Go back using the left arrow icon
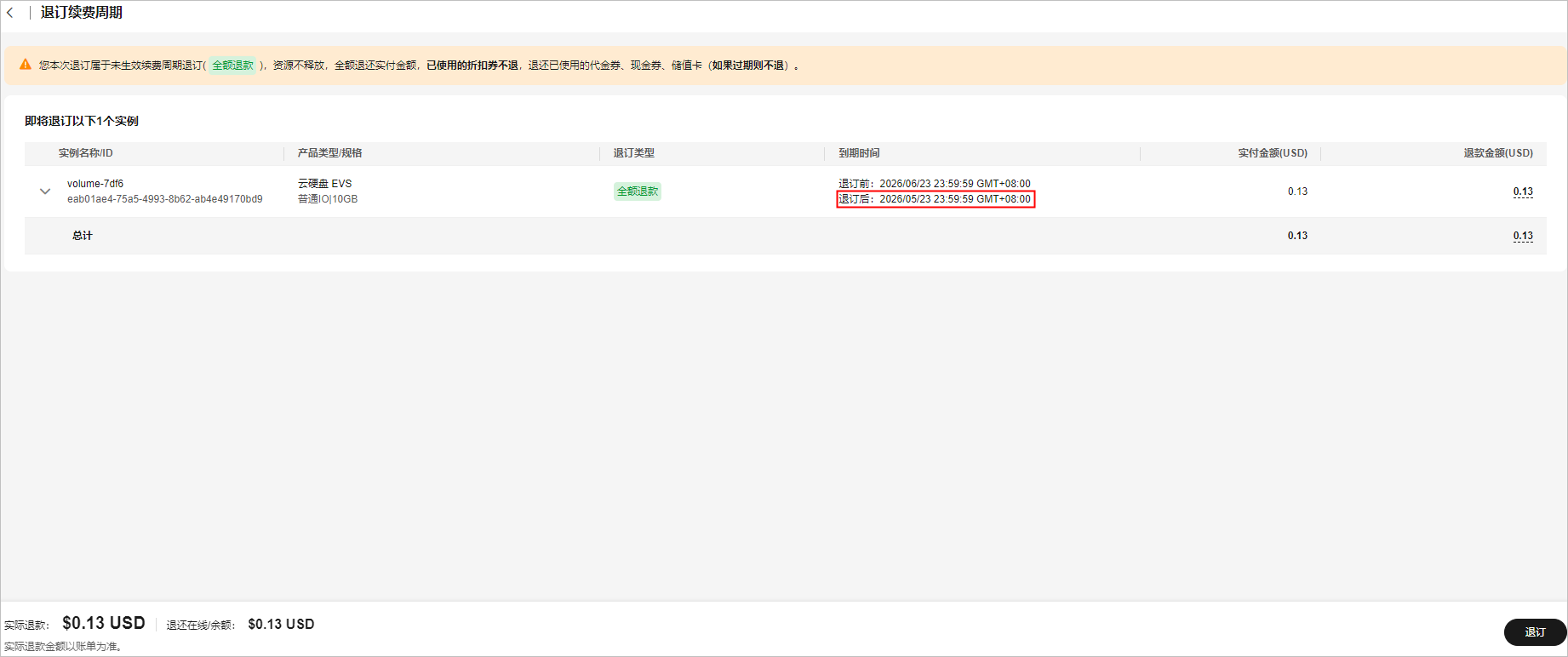This screenshot has height=657, width=1568. click(10, 13)
